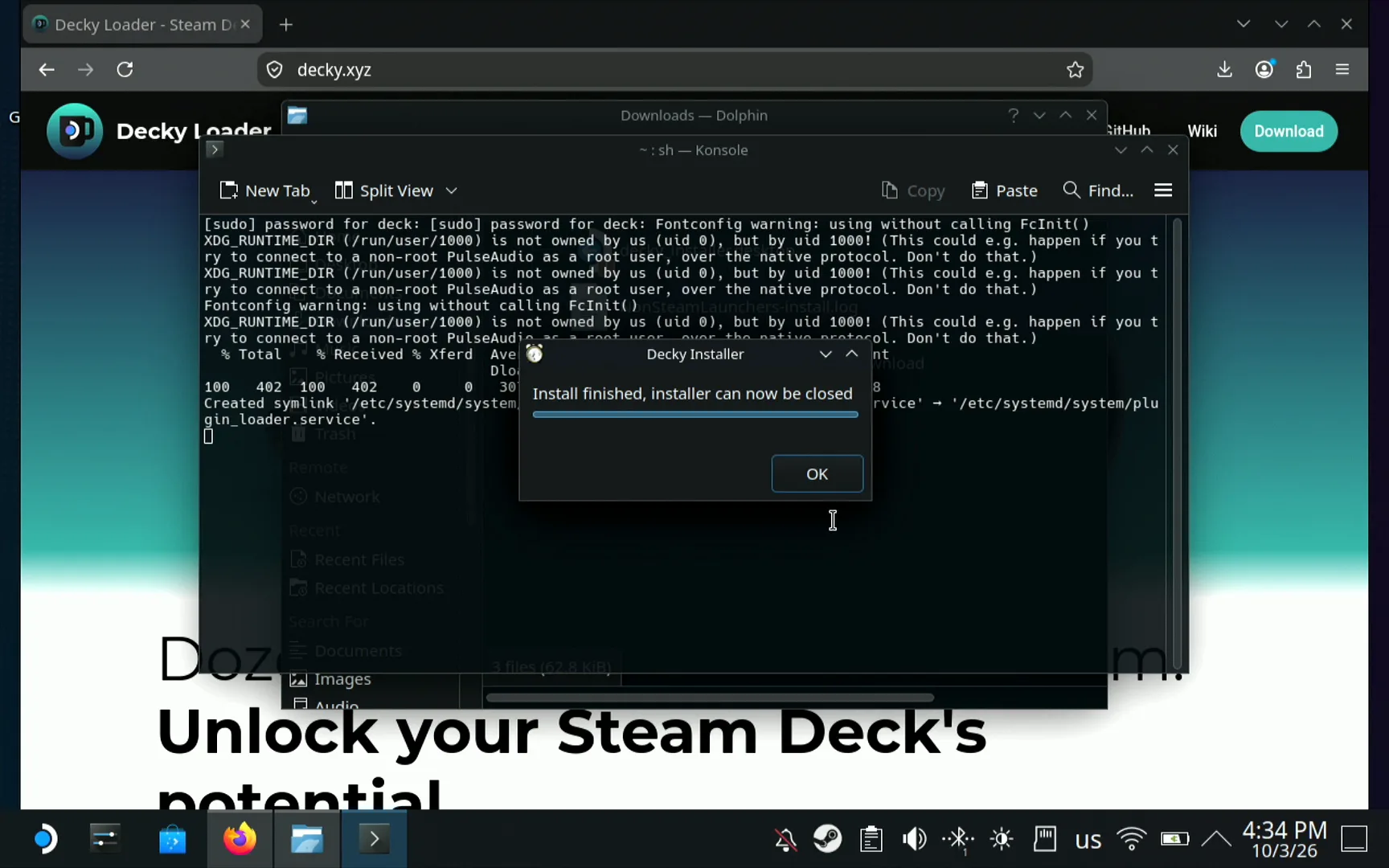This screenshot has width=1389, height=868.
Task: Open the Steam tray icon
Action: click(x=827, y=839)
